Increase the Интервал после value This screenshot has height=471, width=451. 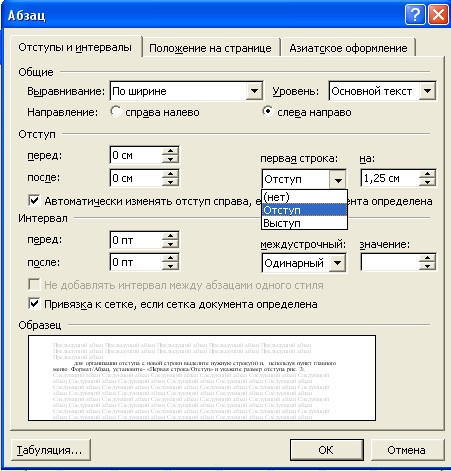pos(170,258)
